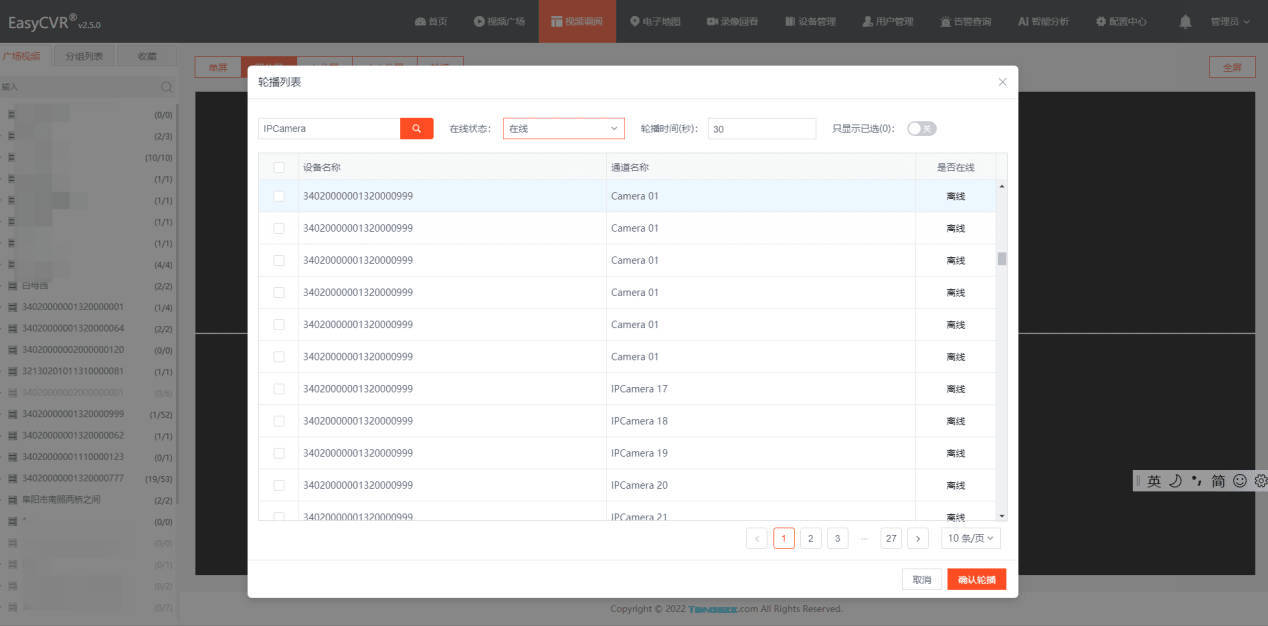Select the 单屏 layout tab
The height and width of the screenshot is (626, 1268).
tap(217, 67)
